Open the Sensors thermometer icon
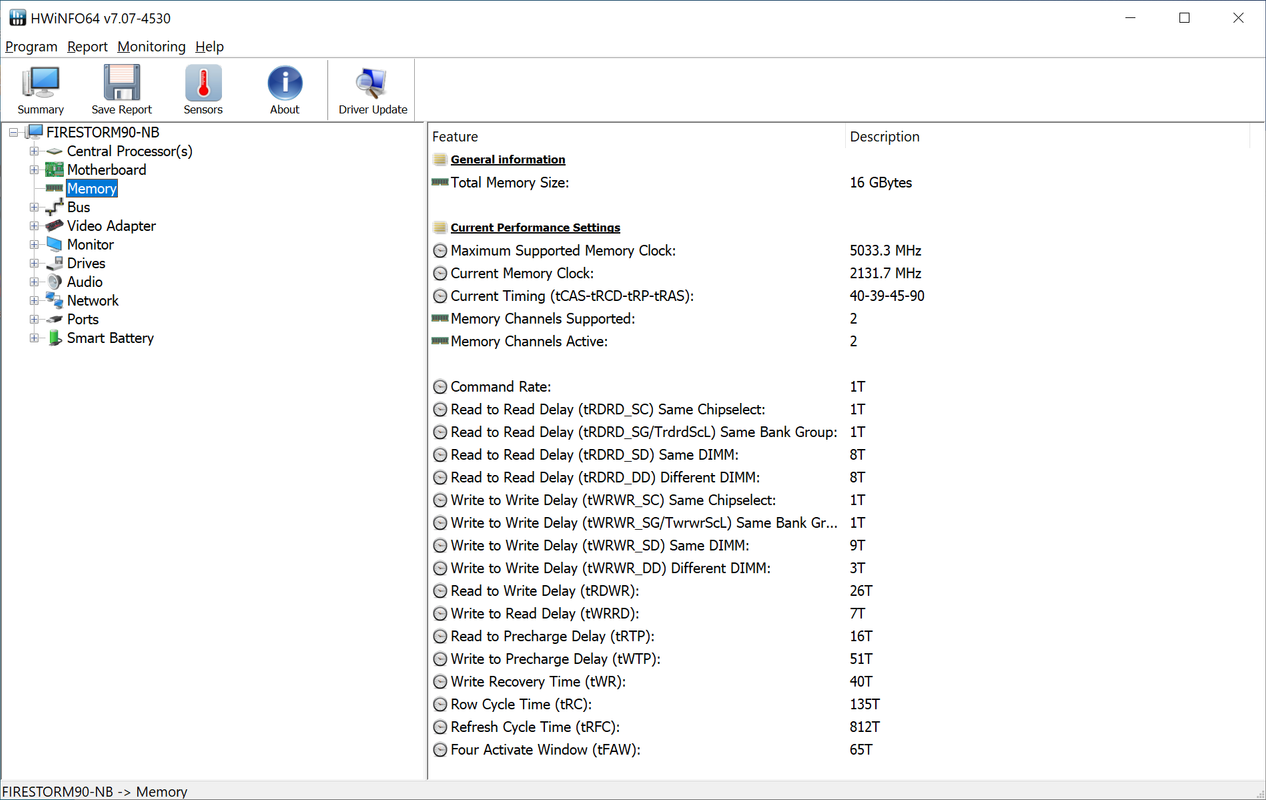This screenshot has width=1266, height=800. click(x=203, y=84)
